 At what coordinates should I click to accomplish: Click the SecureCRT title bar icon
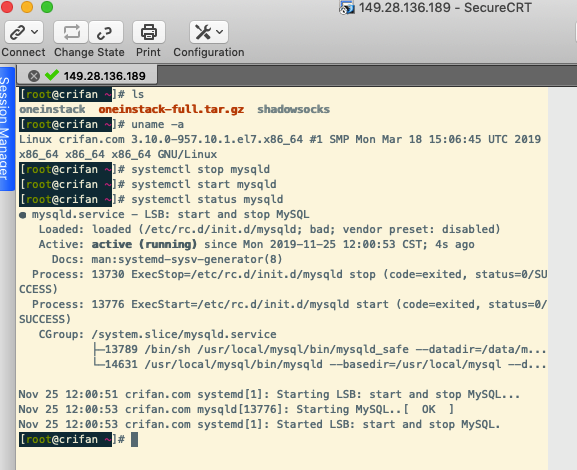[x=347, y=7]
